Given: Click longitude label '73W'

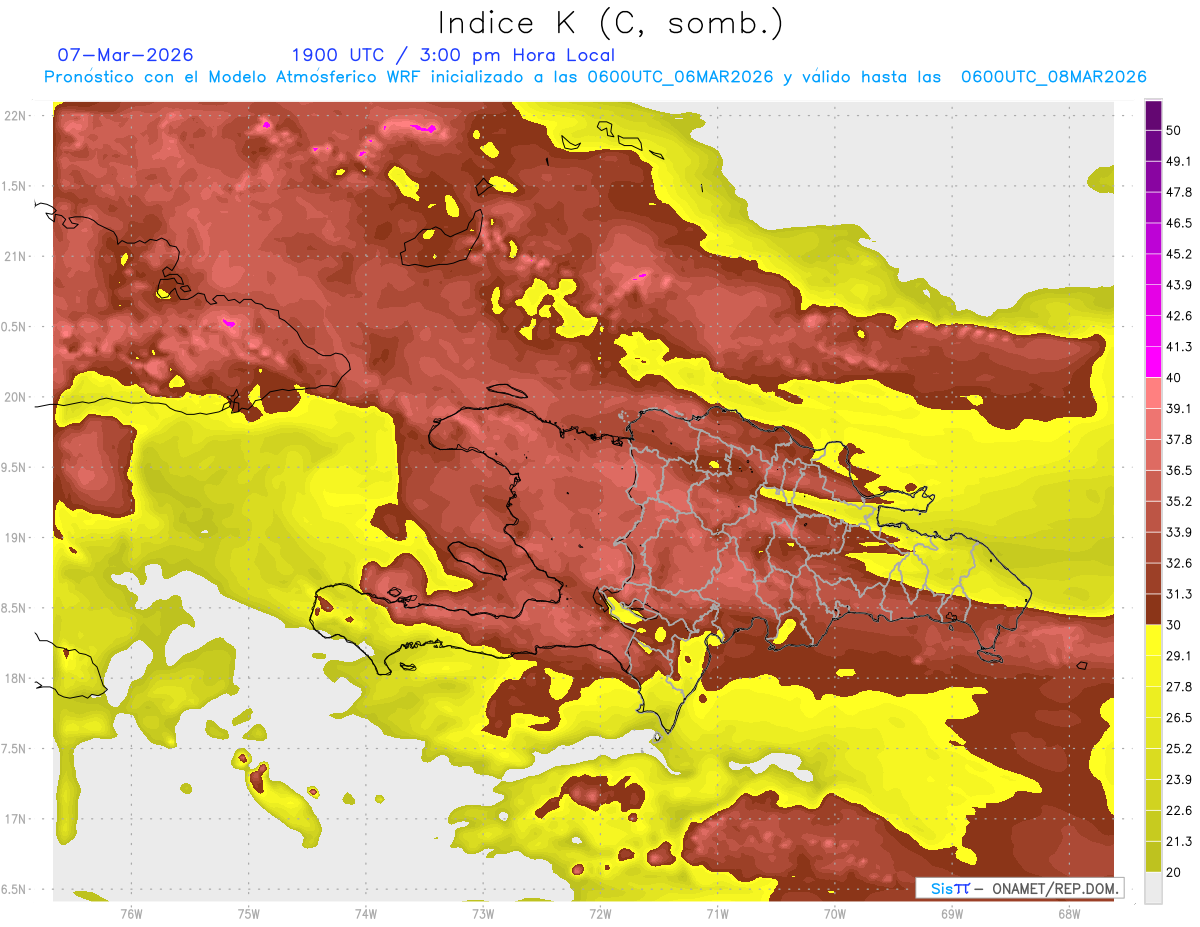Looking at the screenshot, I should pos(483,913).
